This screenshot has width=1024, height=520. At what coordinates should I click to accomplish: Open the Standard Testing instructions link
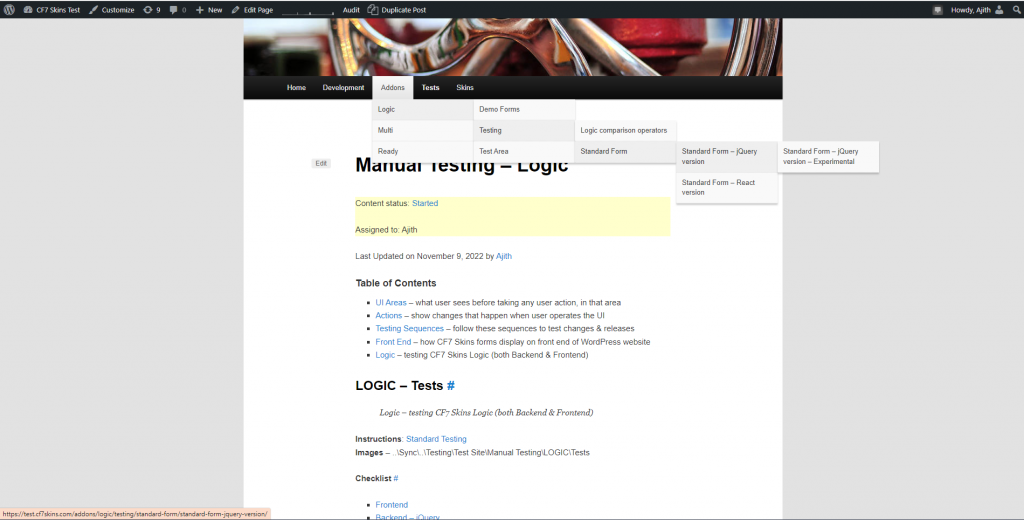coord(436,439)
